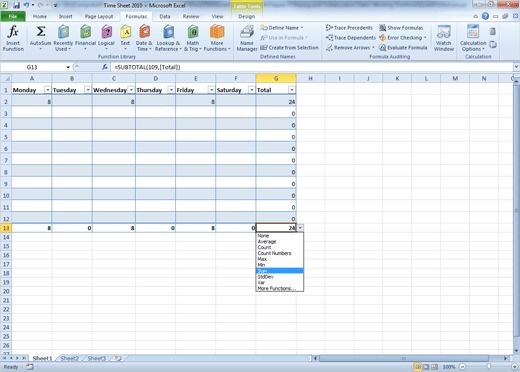Open the Watch Window
The width and height of the screenshot is (520, 372).
pyautogui.click(x=444, y=38)
